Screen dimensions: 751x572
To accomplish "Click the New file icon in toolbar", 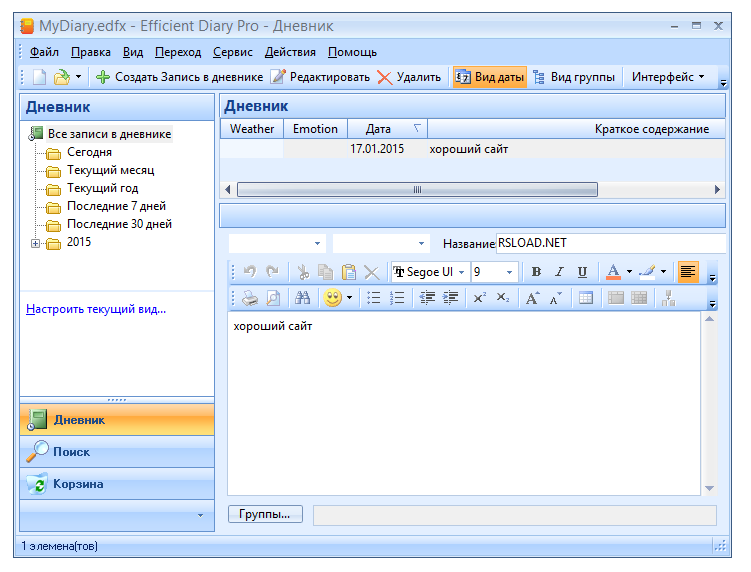I will pos(39,77).
